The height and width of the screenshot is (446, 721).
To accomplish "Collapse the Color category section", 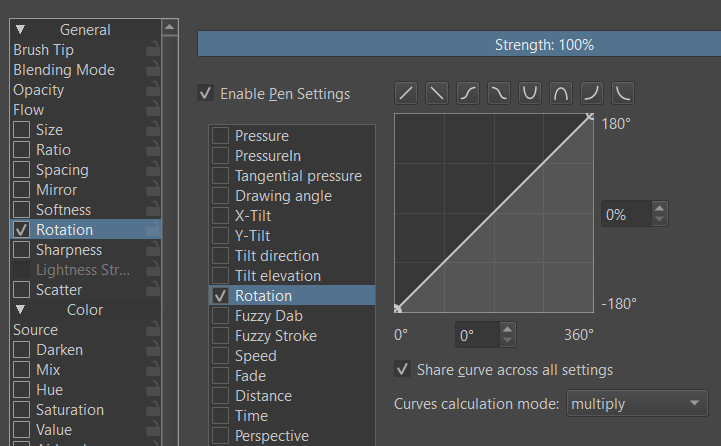I will click(20, 310).
